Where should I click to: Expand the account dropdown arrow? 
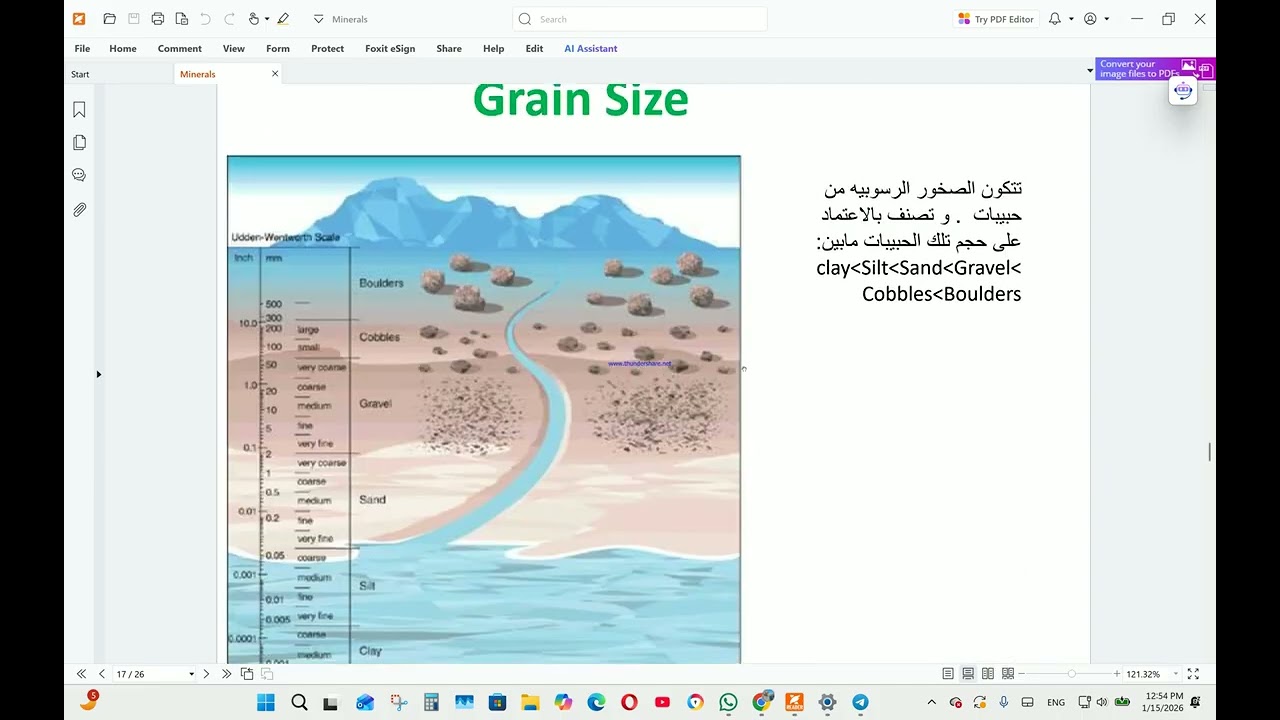[x=1106, y=19]
